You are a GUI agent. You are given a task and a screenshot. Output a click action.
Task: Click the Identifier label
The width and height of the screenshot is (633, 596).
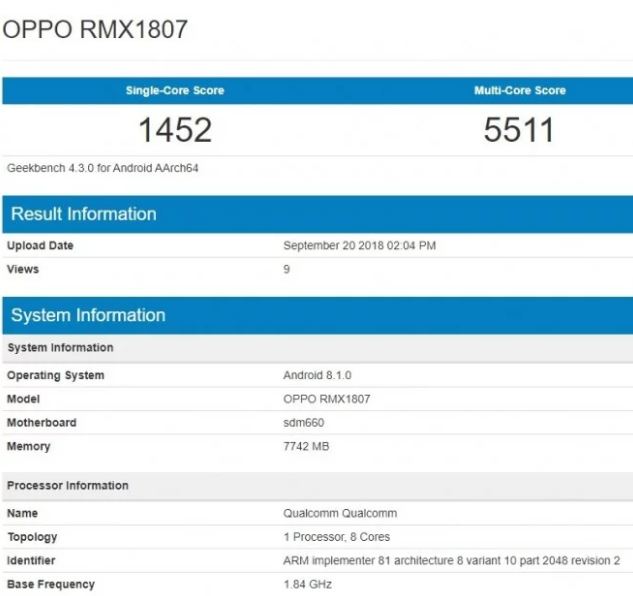coord(31,560)
